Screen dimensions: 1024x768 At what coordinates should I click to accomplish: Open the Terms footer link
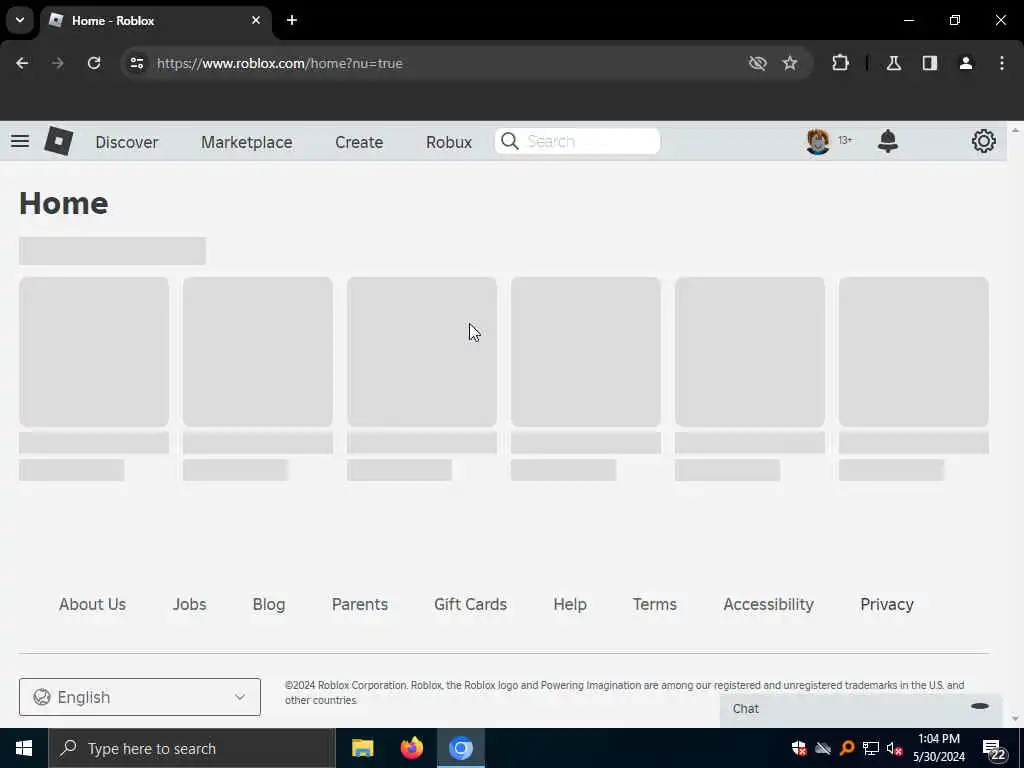click(654, 604)
